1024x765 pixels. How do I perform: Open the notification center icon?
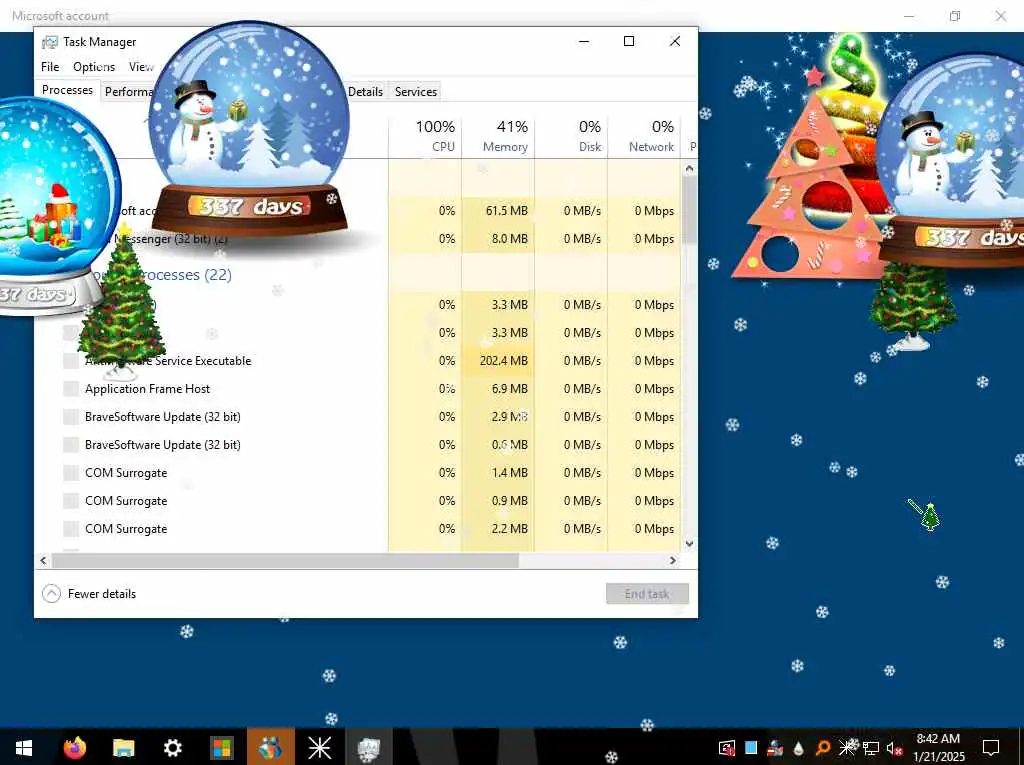pos(991,747)
